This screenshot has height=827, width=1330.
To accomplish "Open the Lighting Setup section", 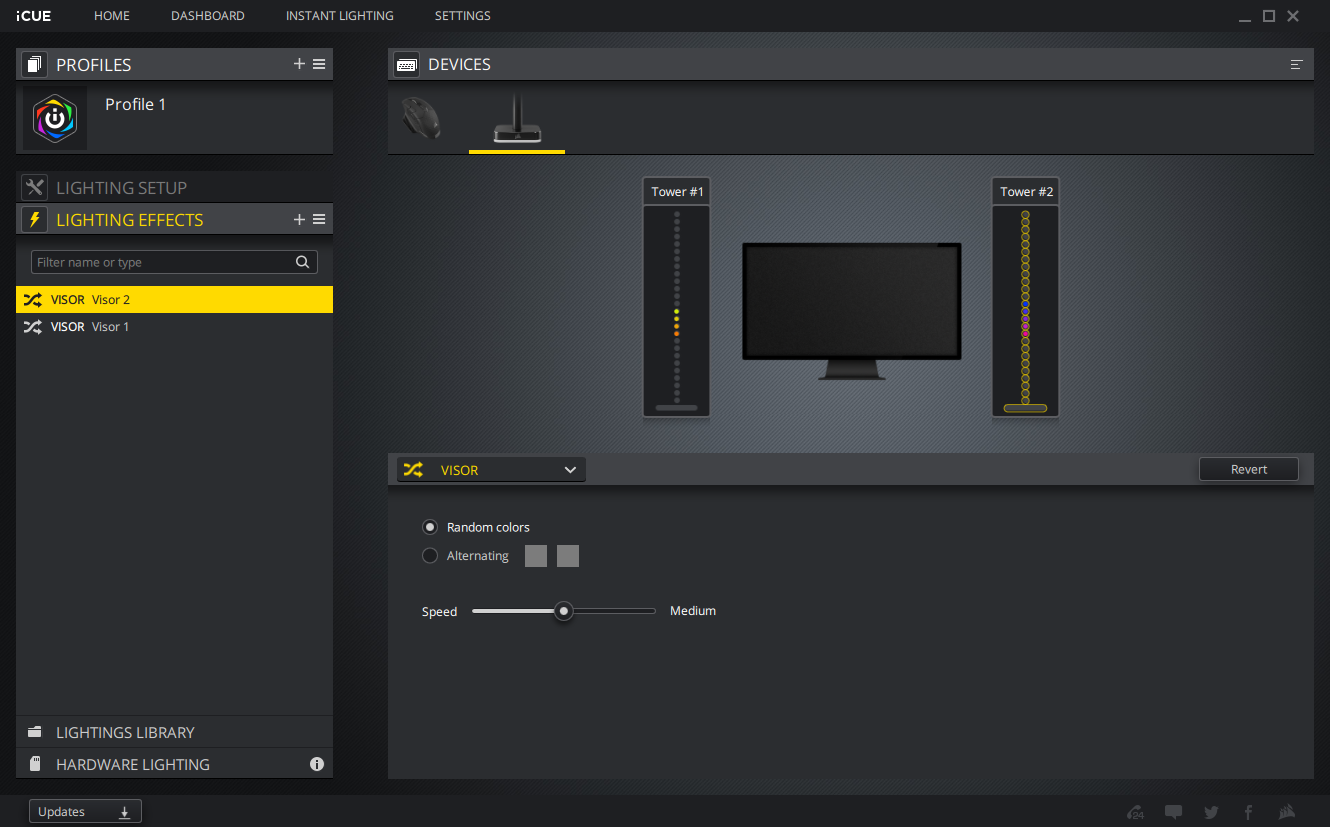I will tap(174, 187).
